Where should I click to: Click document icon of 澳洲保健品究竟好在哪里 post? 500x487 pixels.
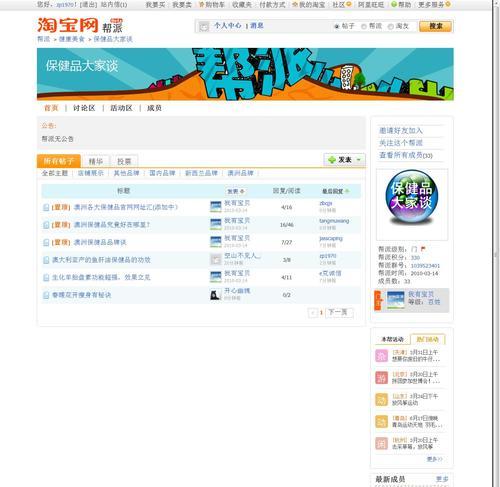click(46, 225)
